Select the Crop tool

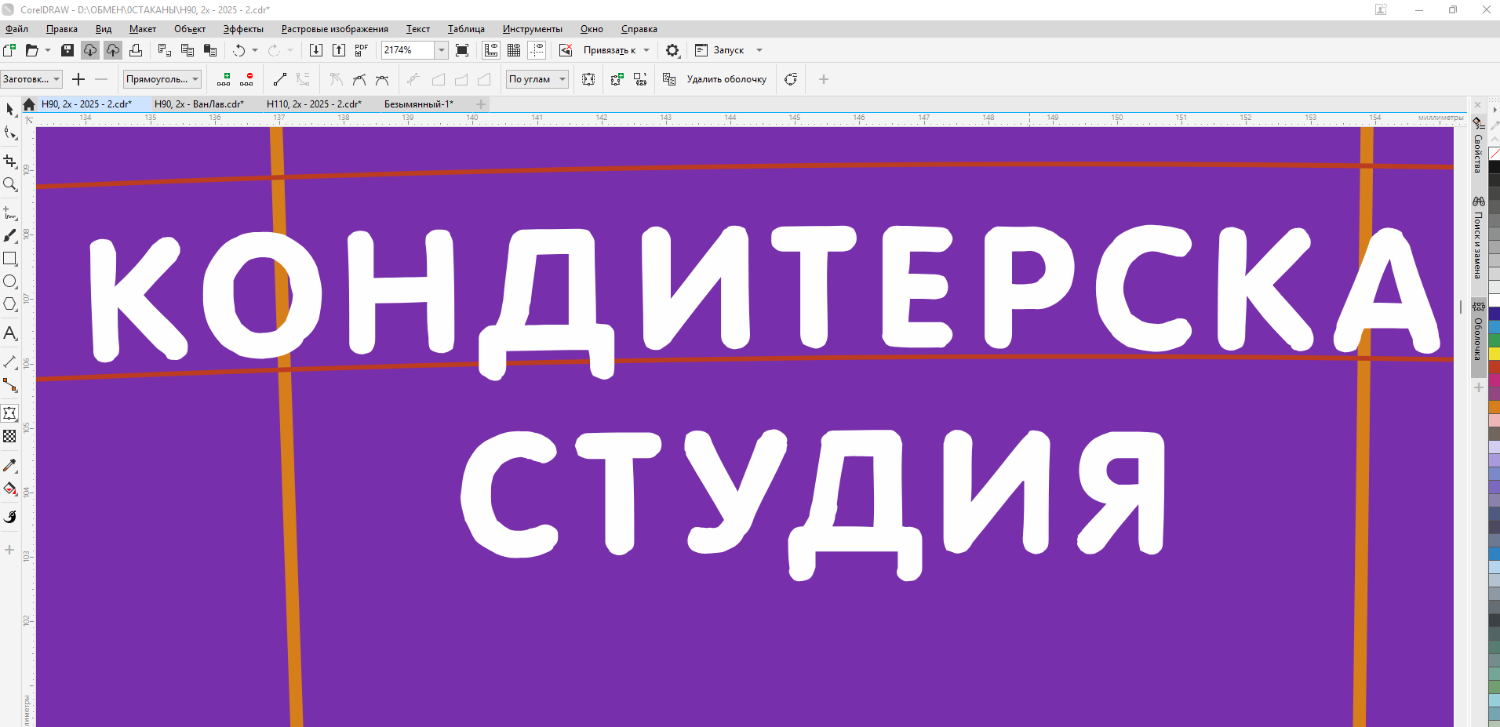(x=10, y=161)
